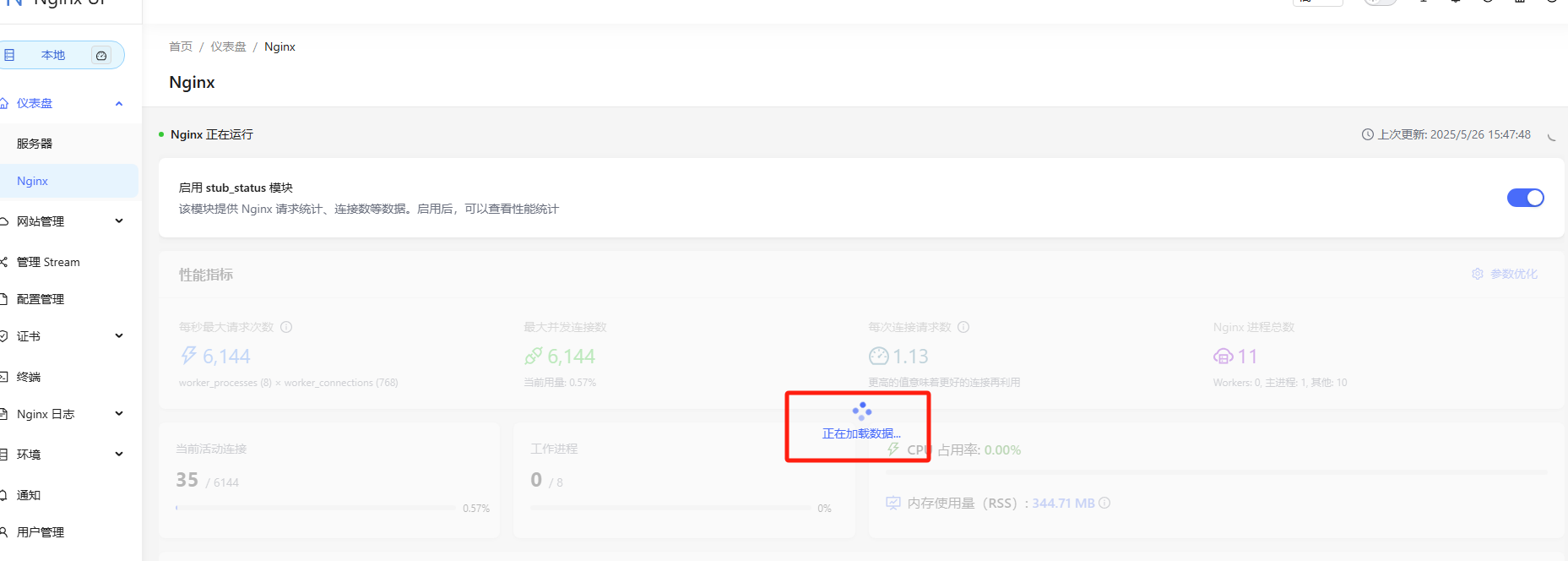Expand the Nginx 日志 submenu arrow
This screenshot has height=561, width=1568.
[119, 414]
